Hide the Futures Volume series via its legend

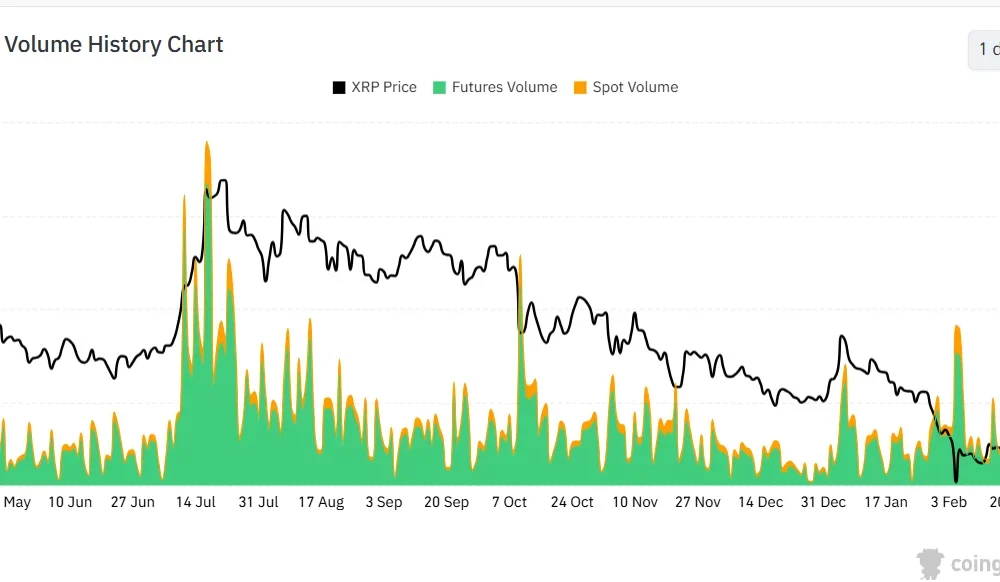point(495,87)
